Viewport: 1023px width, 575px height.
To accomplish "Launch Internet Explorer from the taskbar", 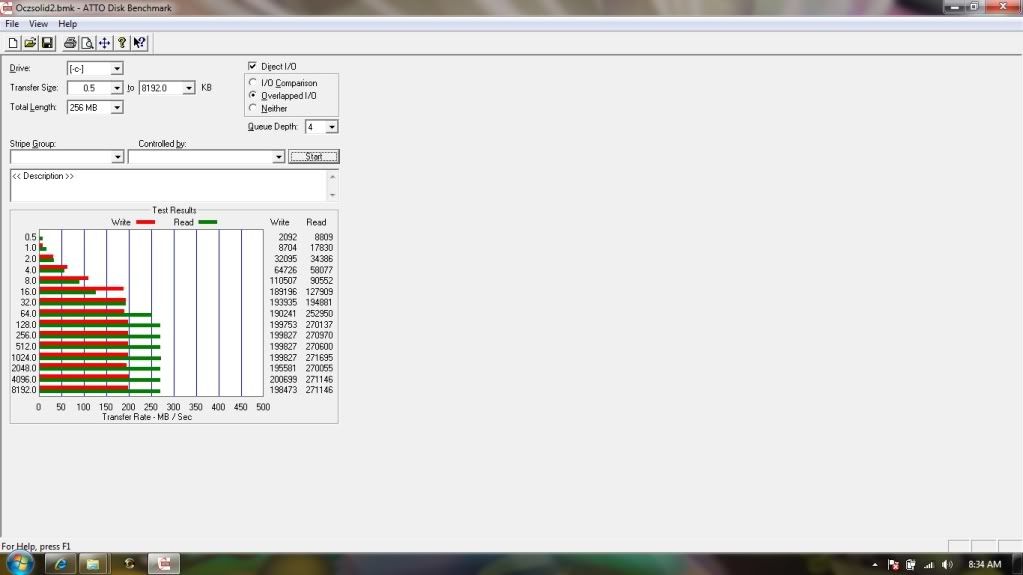I will tap(60, 564).
